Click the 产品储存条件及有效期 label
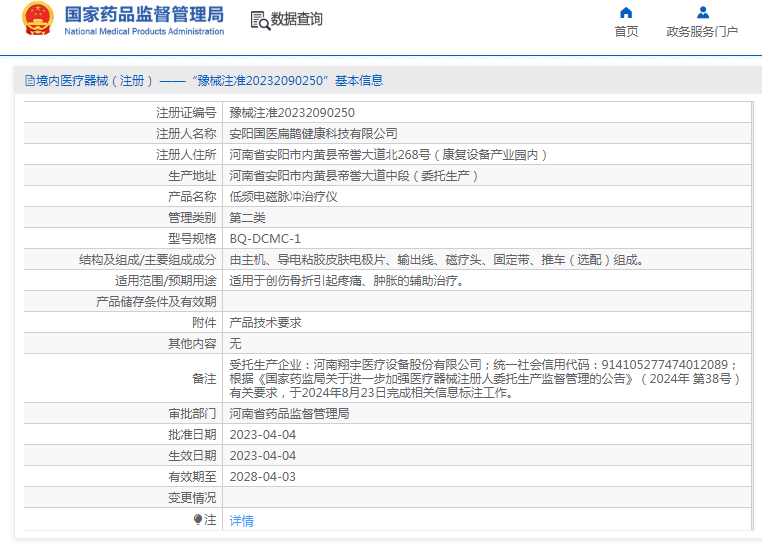Image resolution: width=762 pixels, height=550 pixels. 156,302
